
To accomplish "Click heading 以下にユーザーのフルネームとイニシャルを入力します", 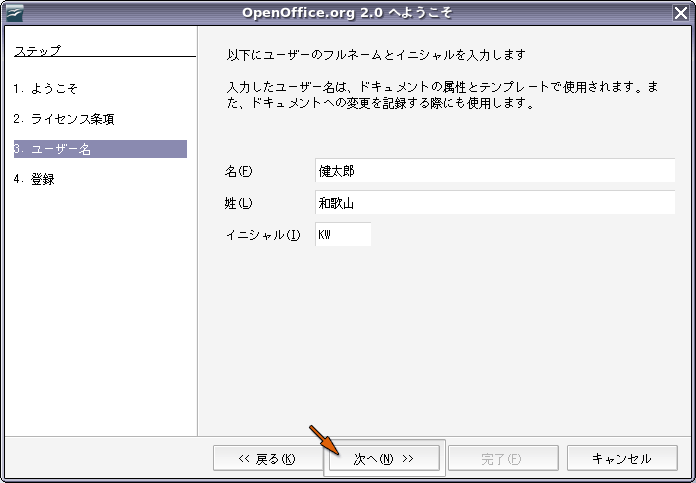I will (x=376, y=55).
